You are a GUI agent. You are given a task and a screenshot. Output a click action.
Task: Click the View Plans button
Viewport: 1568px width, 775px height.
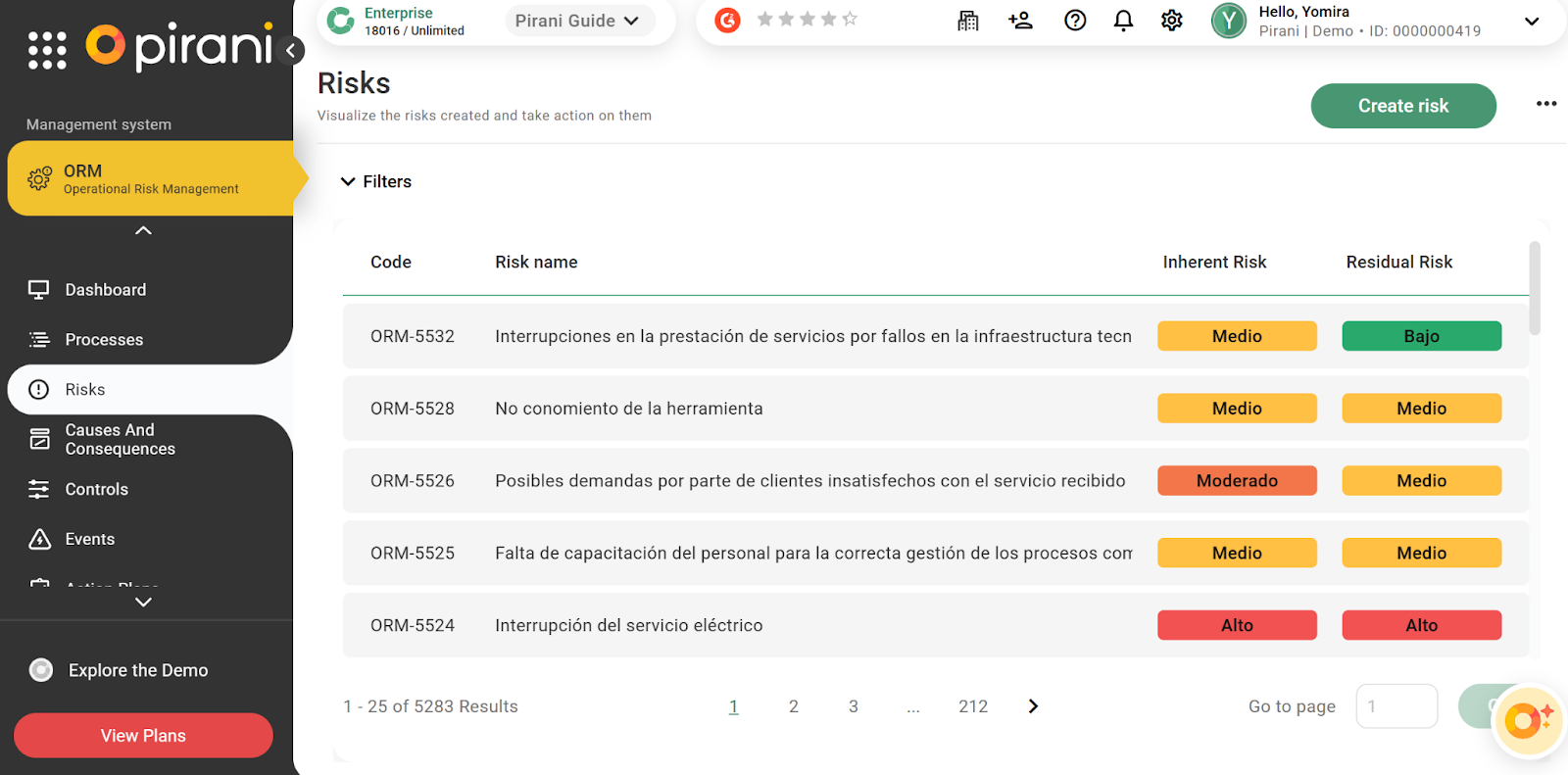[x=143, y=736]
